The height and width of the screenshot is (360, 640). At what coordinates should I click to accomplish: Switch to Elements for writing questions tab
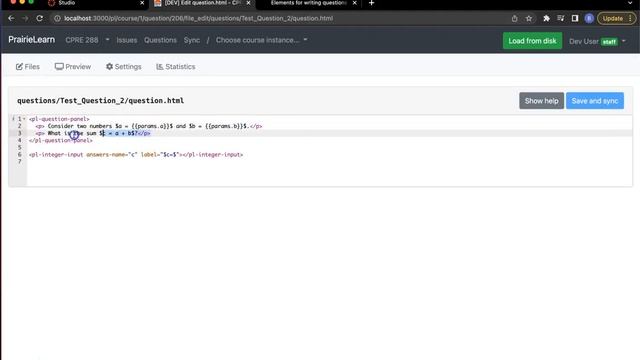pos(309,3)
